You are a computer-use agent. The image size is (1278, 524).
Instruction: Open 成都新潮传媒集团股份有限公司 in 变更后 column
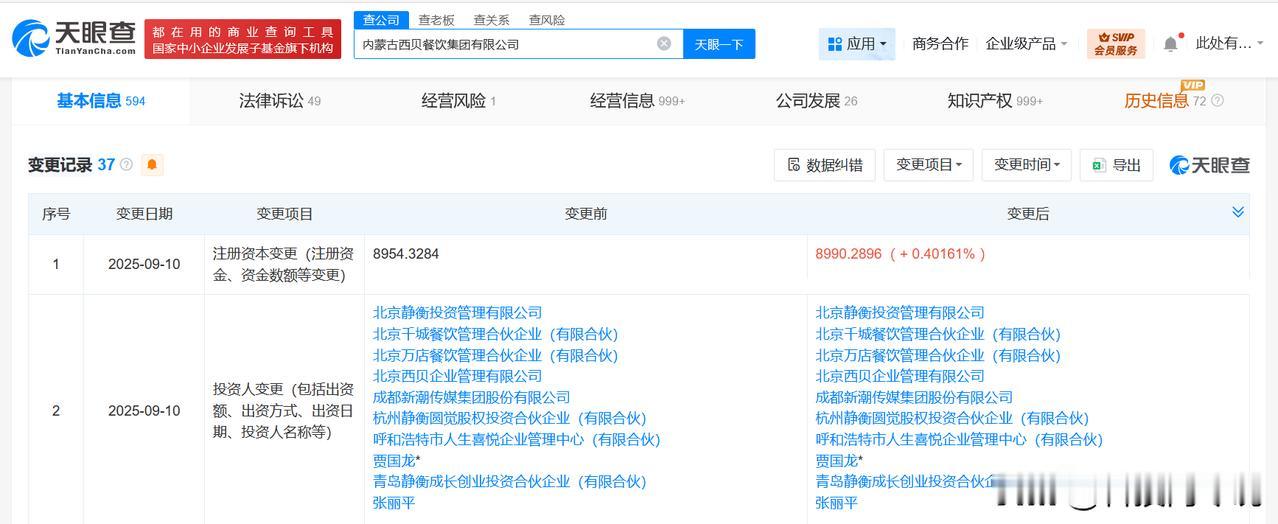click(914, 397)
